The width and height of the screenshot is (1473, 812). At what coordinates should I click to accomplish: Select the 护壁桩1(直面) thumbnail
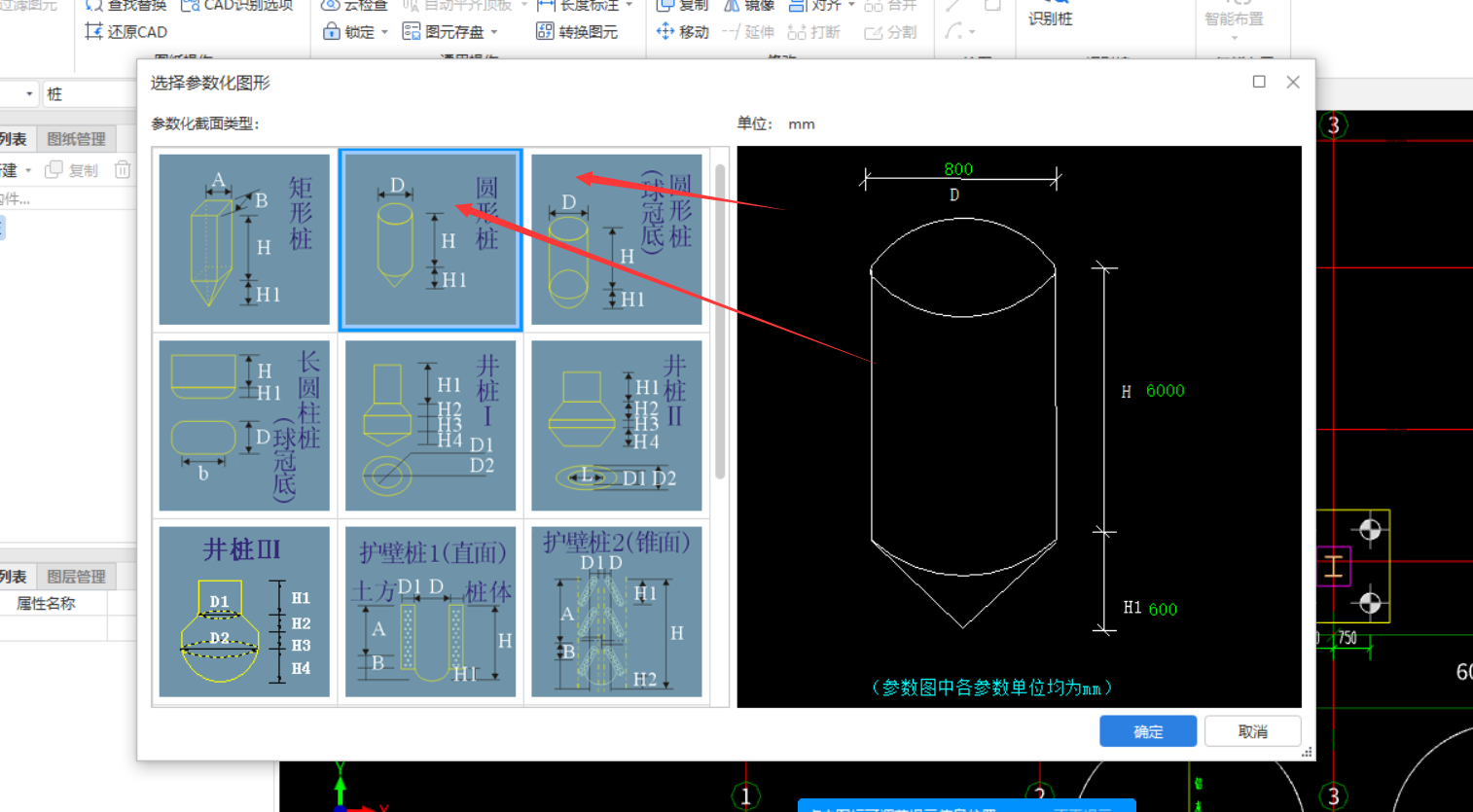coord(430,612)
